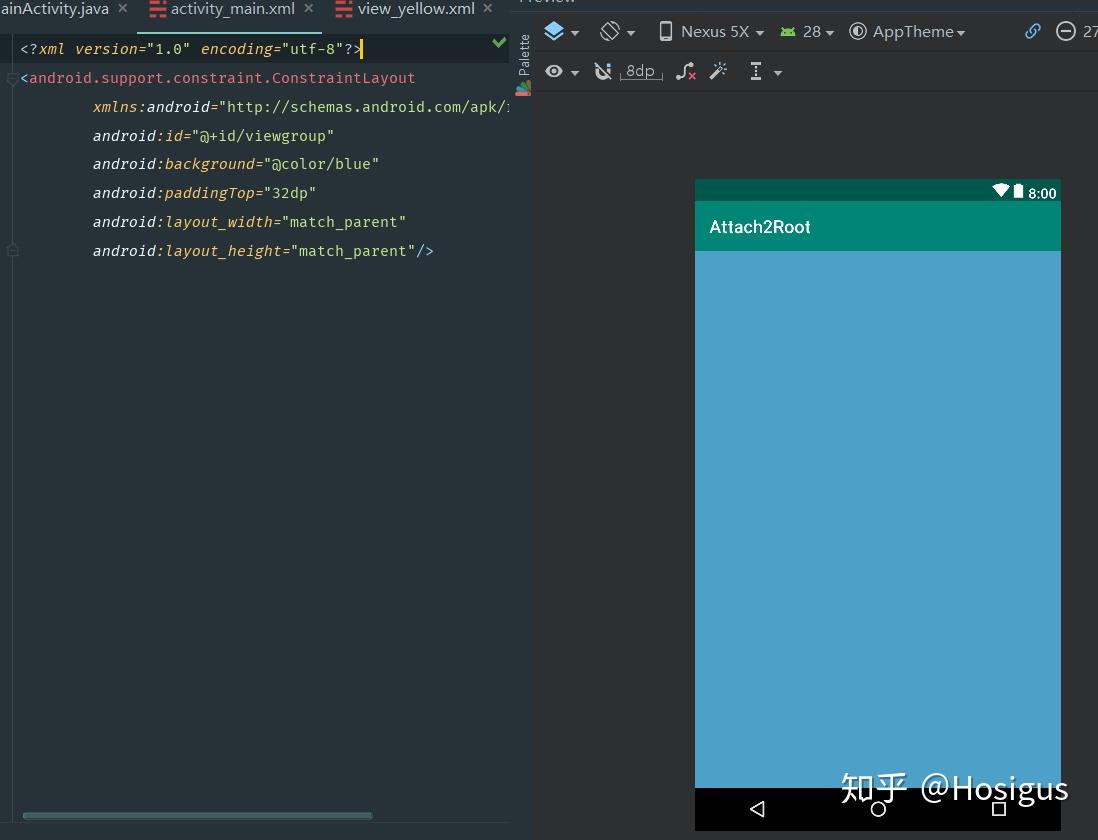Screen dimensions: 1098x840
Task: Toggle the autoconnect magnet icon
Action: coord(602,72)
